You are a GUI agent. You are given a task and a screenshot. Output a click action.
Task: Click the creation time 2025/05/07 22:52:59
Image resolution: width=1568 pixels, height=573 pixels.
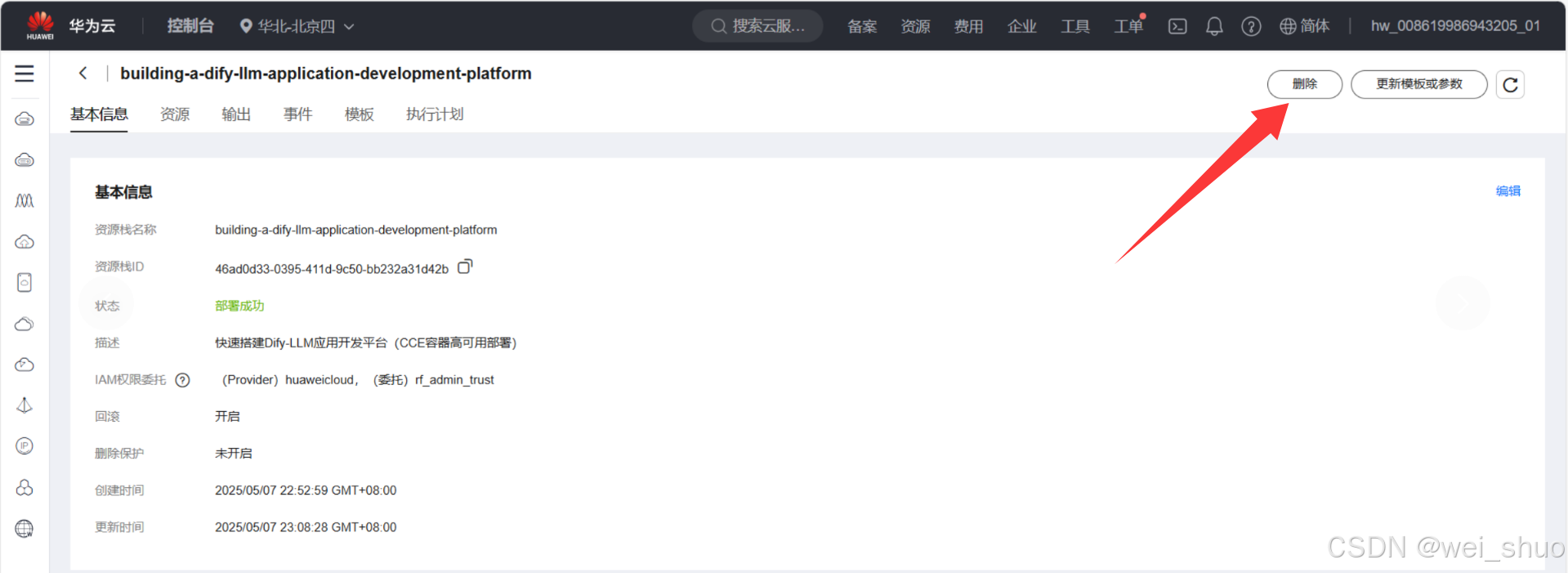pyautogui.click(x=306, y=490)
